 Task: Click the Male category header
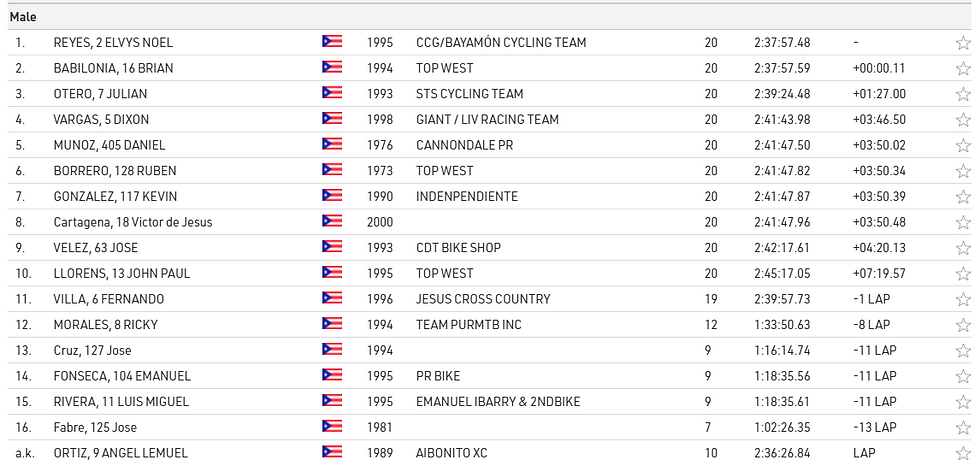point(24,17)
